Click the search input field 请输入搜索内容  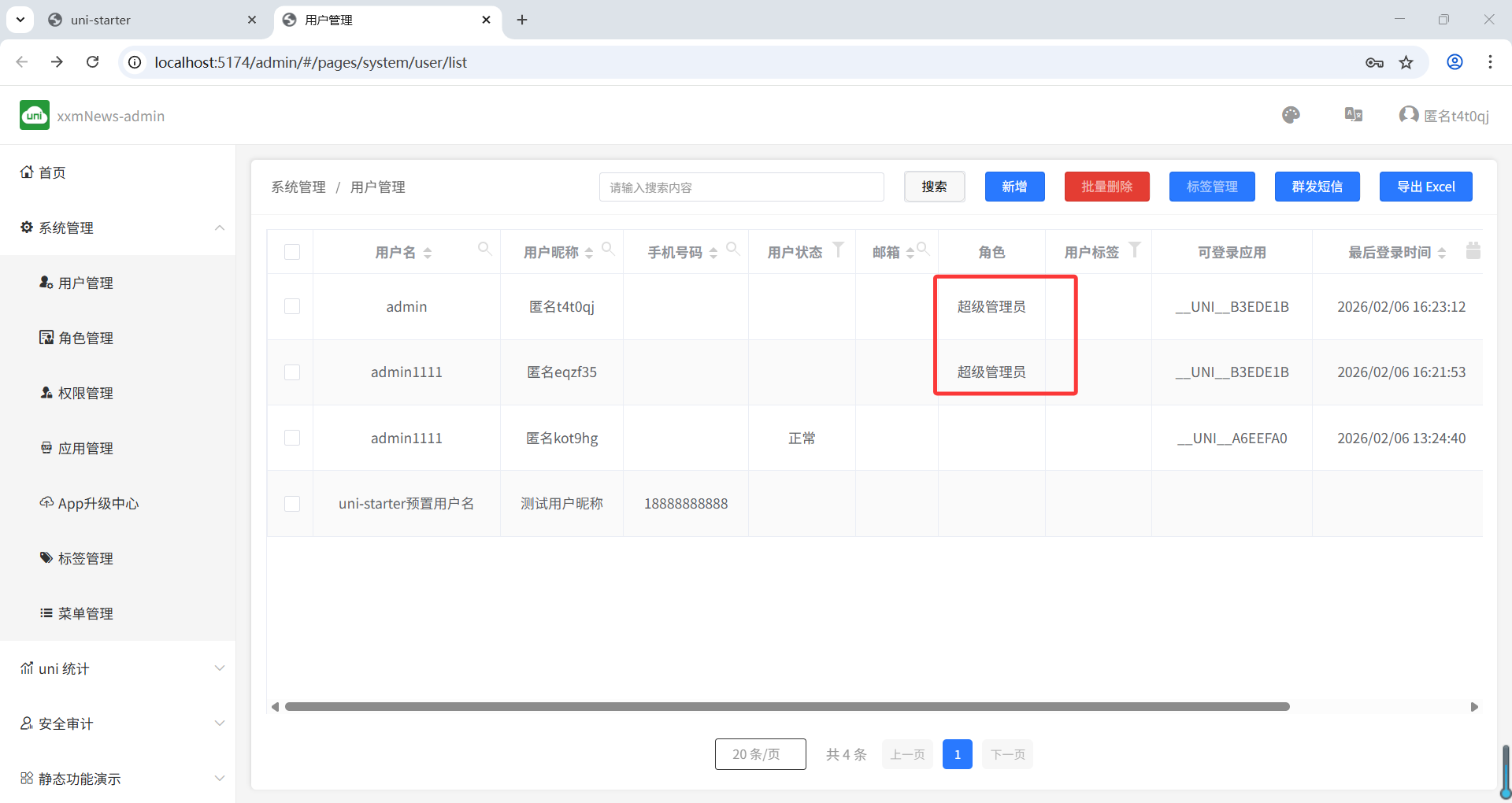pos(741,187)
